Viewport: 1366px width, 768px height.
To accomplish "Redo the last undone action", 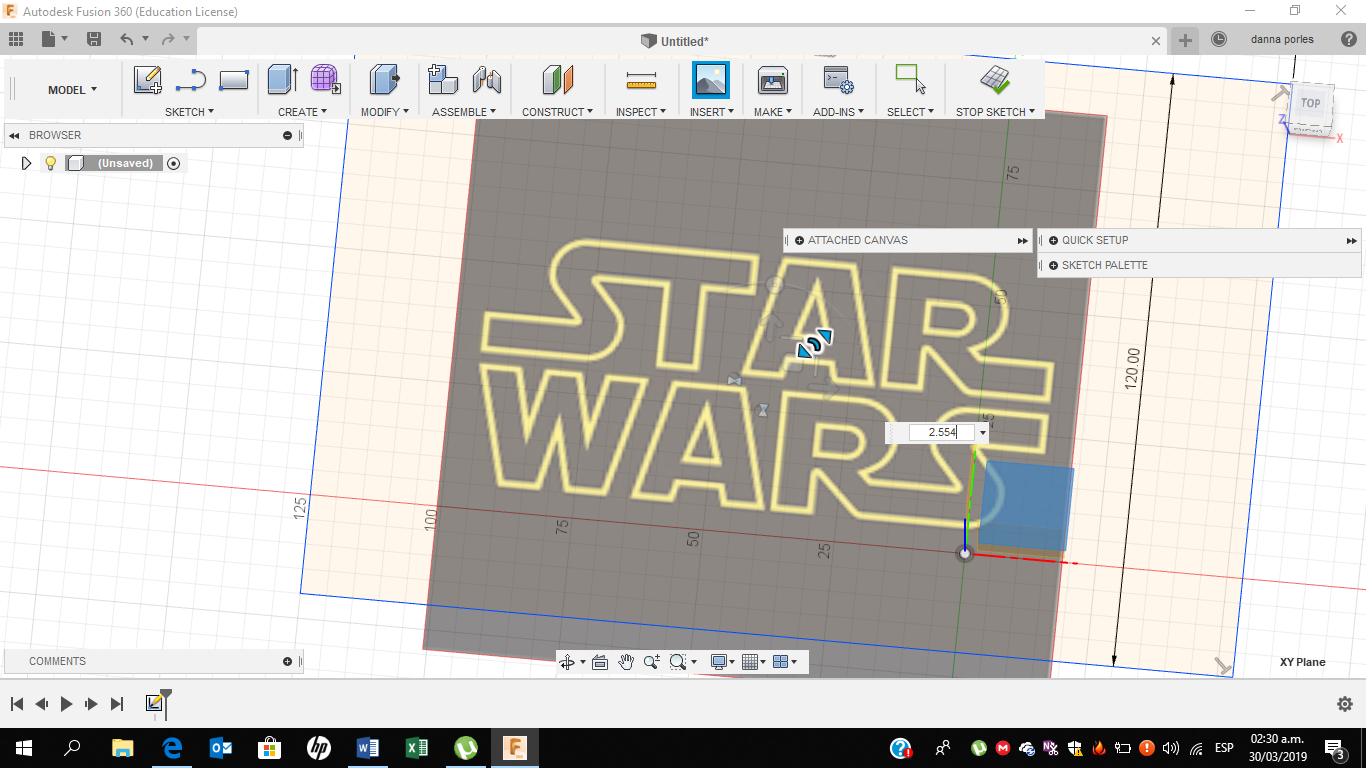I will [168, 39].
